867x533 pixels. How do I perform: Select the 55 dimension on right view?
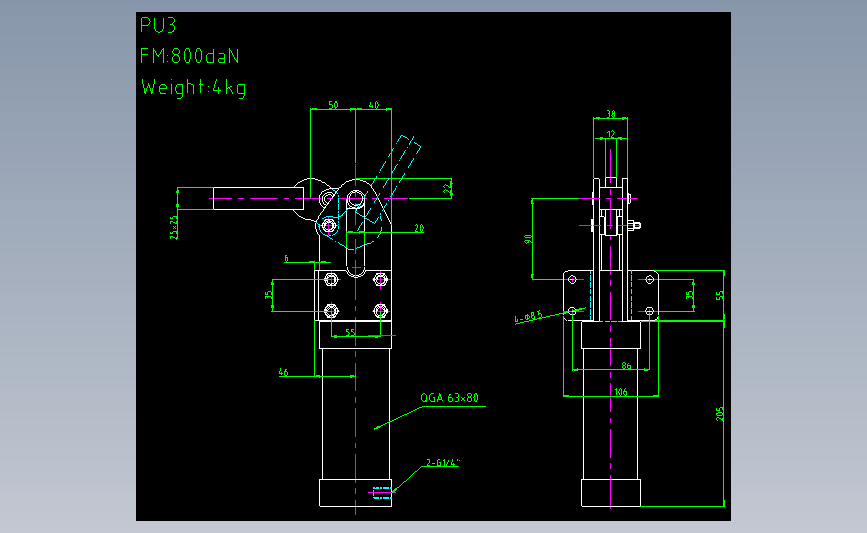click(x=719, y=295)
